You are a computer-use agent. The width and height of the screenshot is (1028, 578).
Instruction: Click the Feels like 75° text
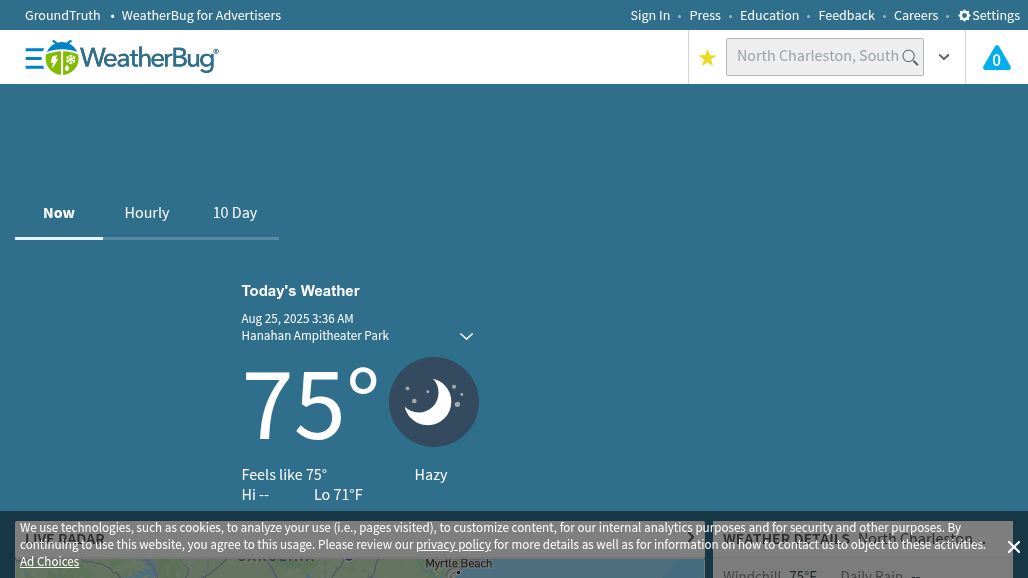click(x=284, y=474)
